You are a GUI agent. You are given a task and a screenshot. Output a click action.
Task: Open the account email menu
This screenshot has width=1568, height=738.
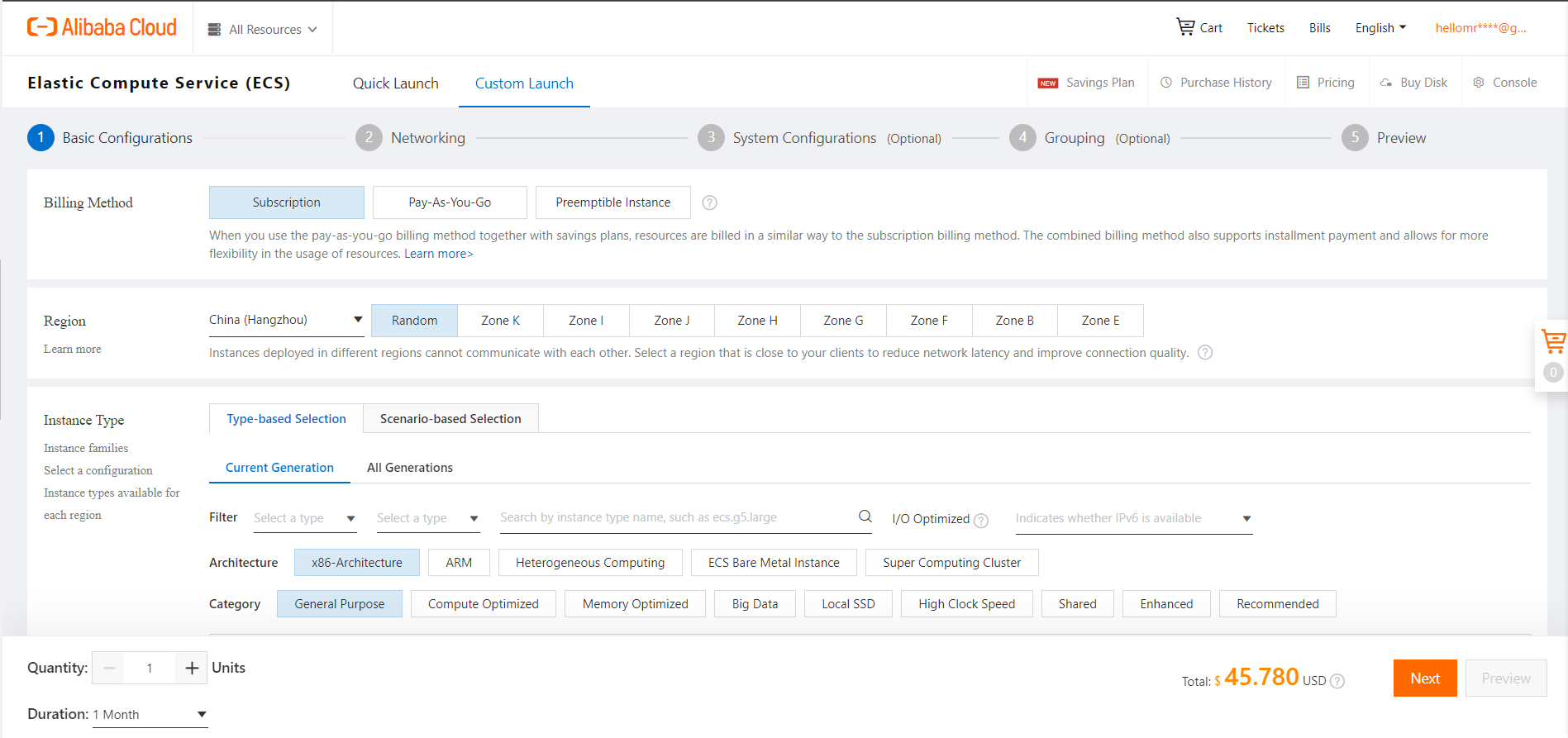point(1481,28)
